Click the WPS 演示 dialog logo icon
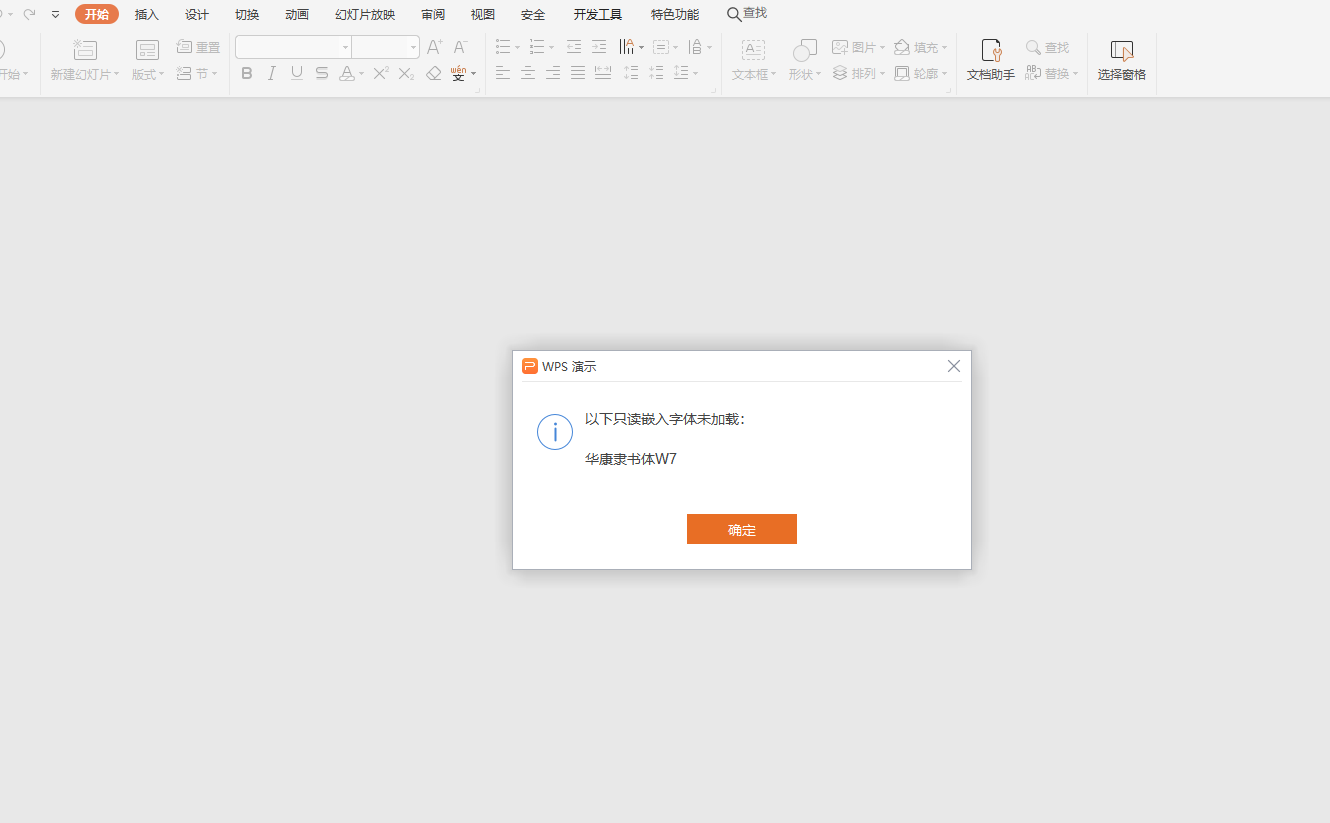 coord(530,366)
